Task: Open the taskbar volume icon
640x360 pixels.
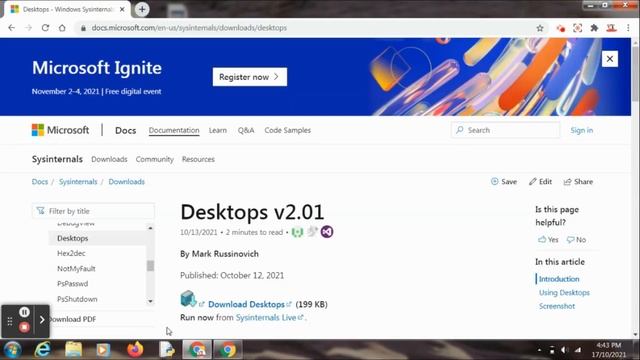Action: (x=564, y=350)
